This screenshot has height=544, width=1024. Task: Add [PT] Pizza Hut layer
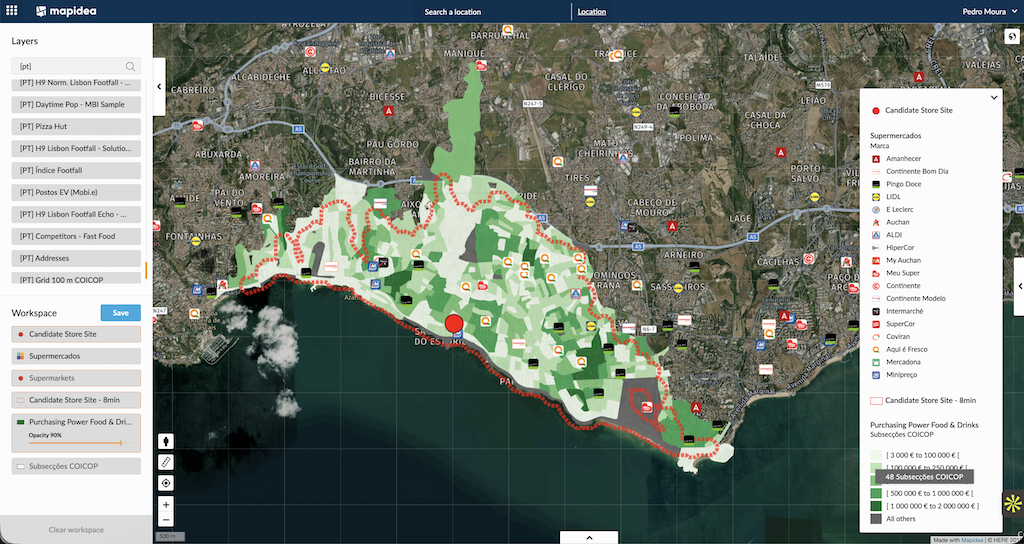[76, 126]
